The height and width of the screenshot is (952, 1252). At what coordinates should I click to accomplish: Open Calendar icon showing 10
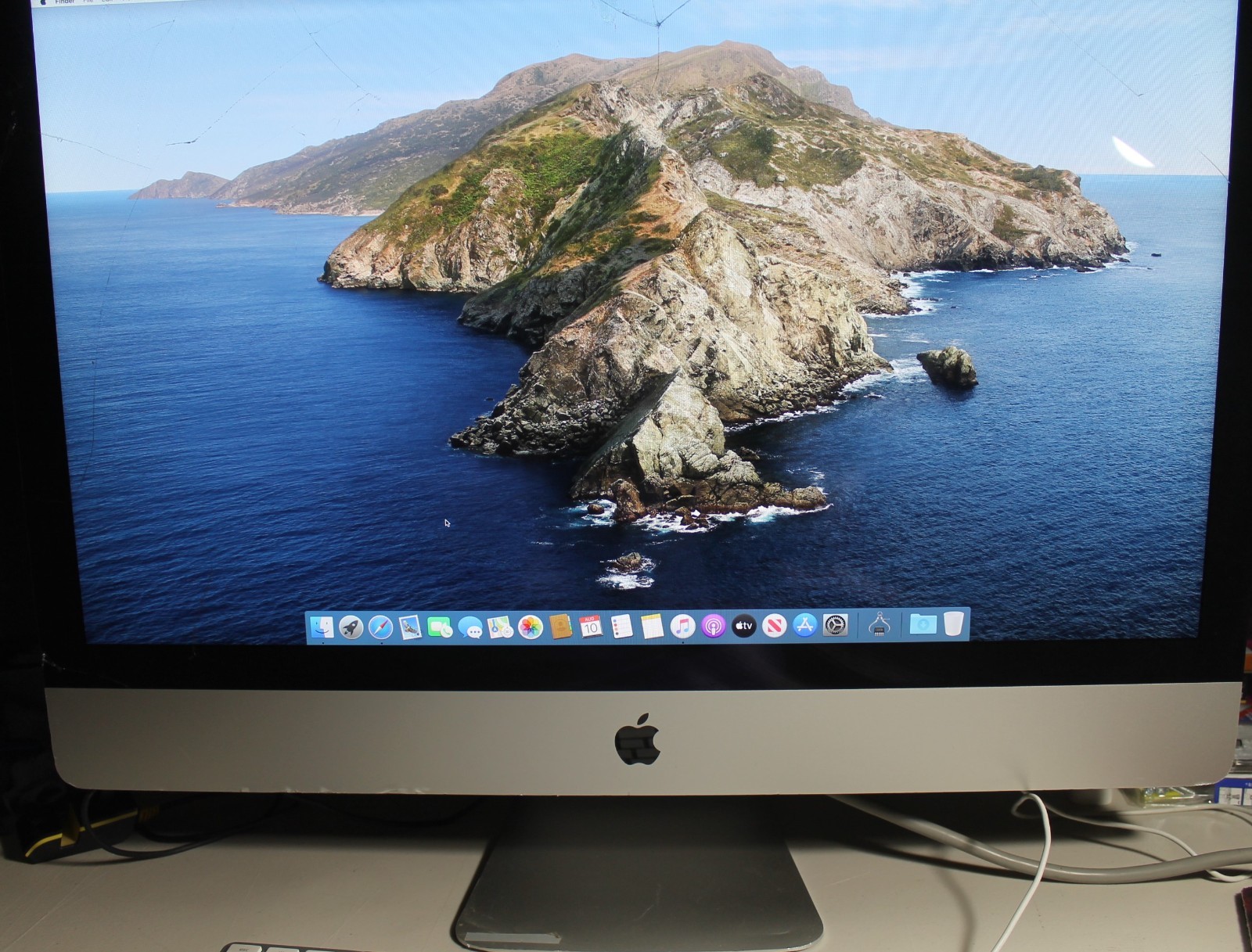click(x=591, y=627)
